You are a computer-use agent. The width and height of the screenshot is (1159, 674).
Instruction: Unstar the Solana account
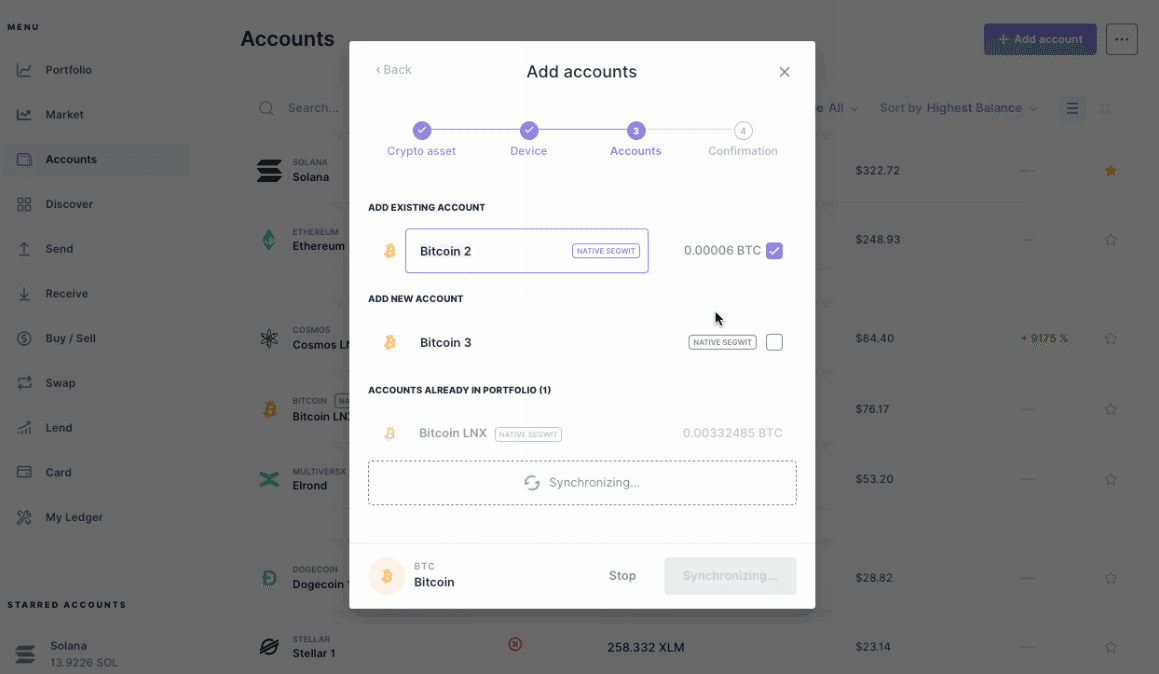(x=1110, y=171)
